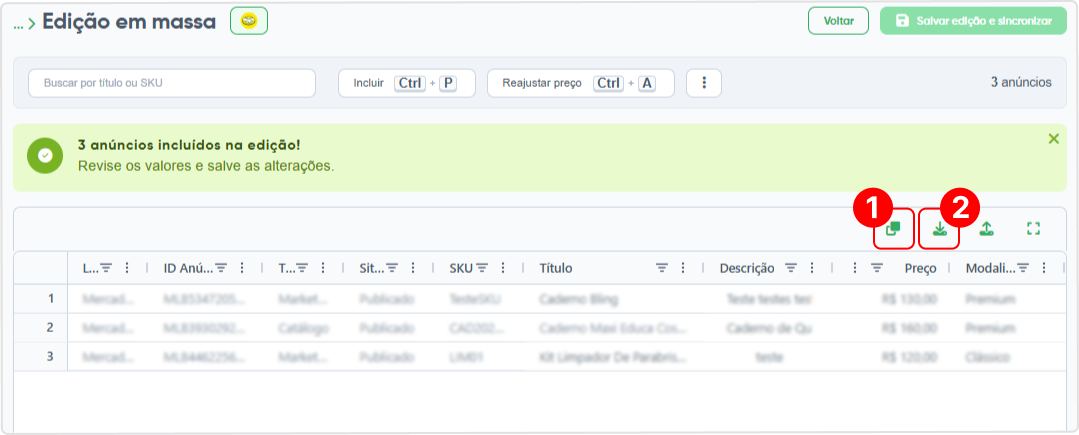This screenshot has height=435, width=1079.
Task: Toggle fullscreen view of the table
Action: tap(1033, 229)
